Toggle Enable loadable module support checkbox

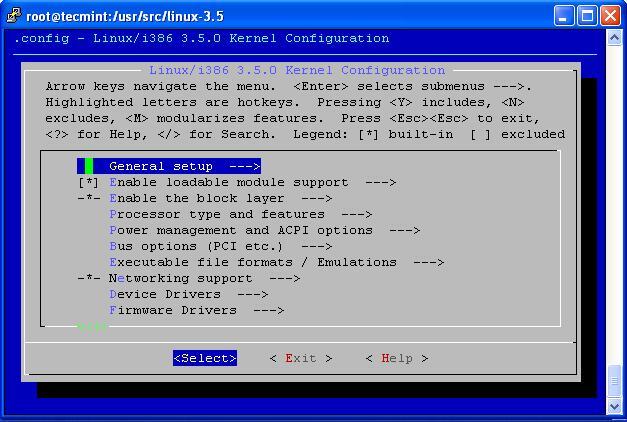(88, 182)
